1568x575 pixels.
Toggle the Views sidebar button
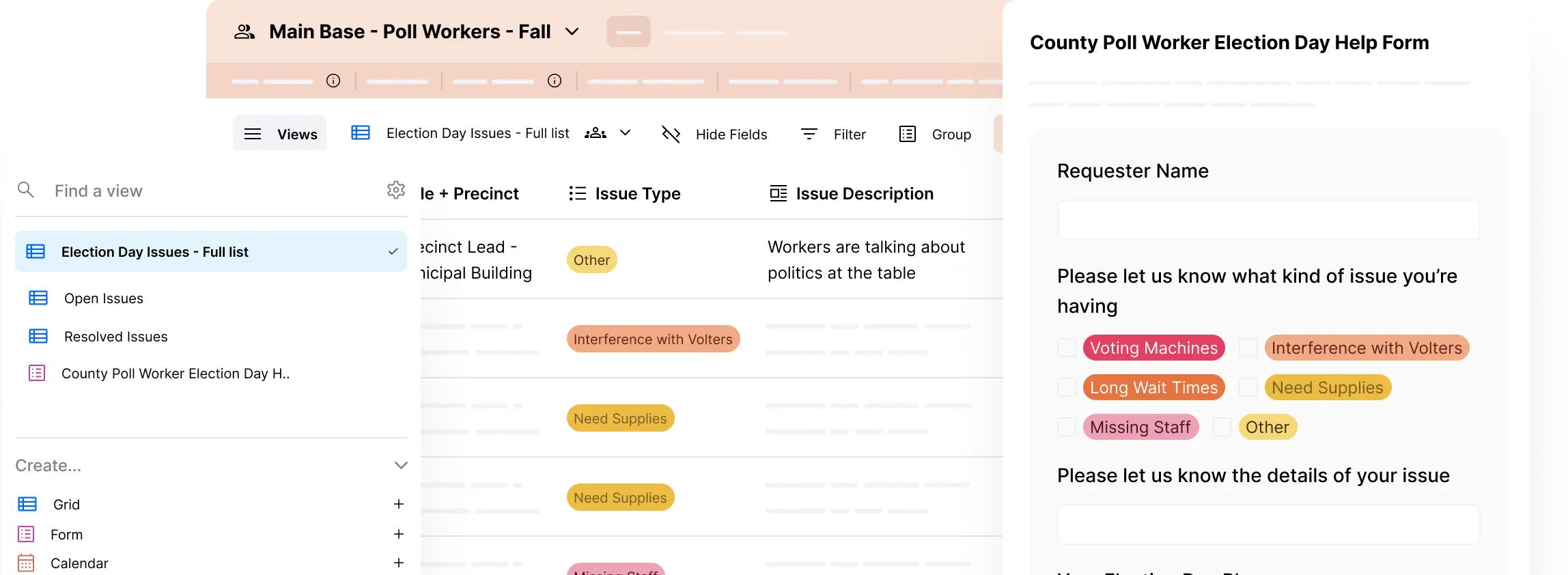pyautogui.click(x=280, y=134)
